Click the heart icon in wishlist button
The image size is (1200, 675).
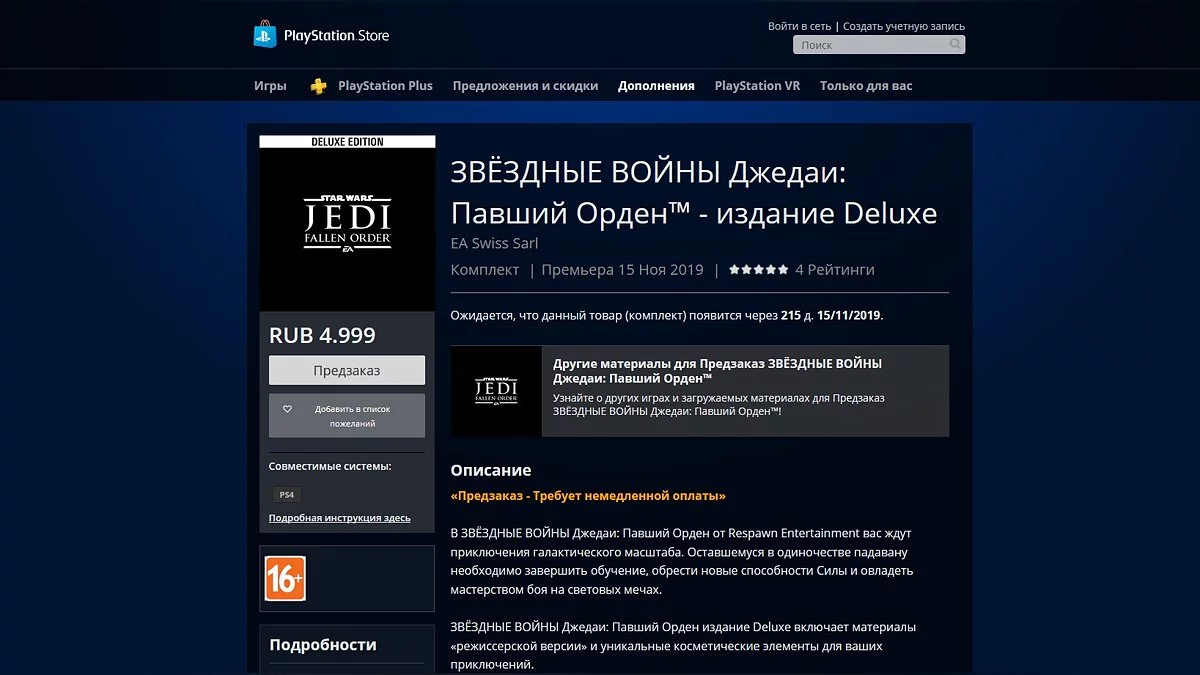coord(287,409)
